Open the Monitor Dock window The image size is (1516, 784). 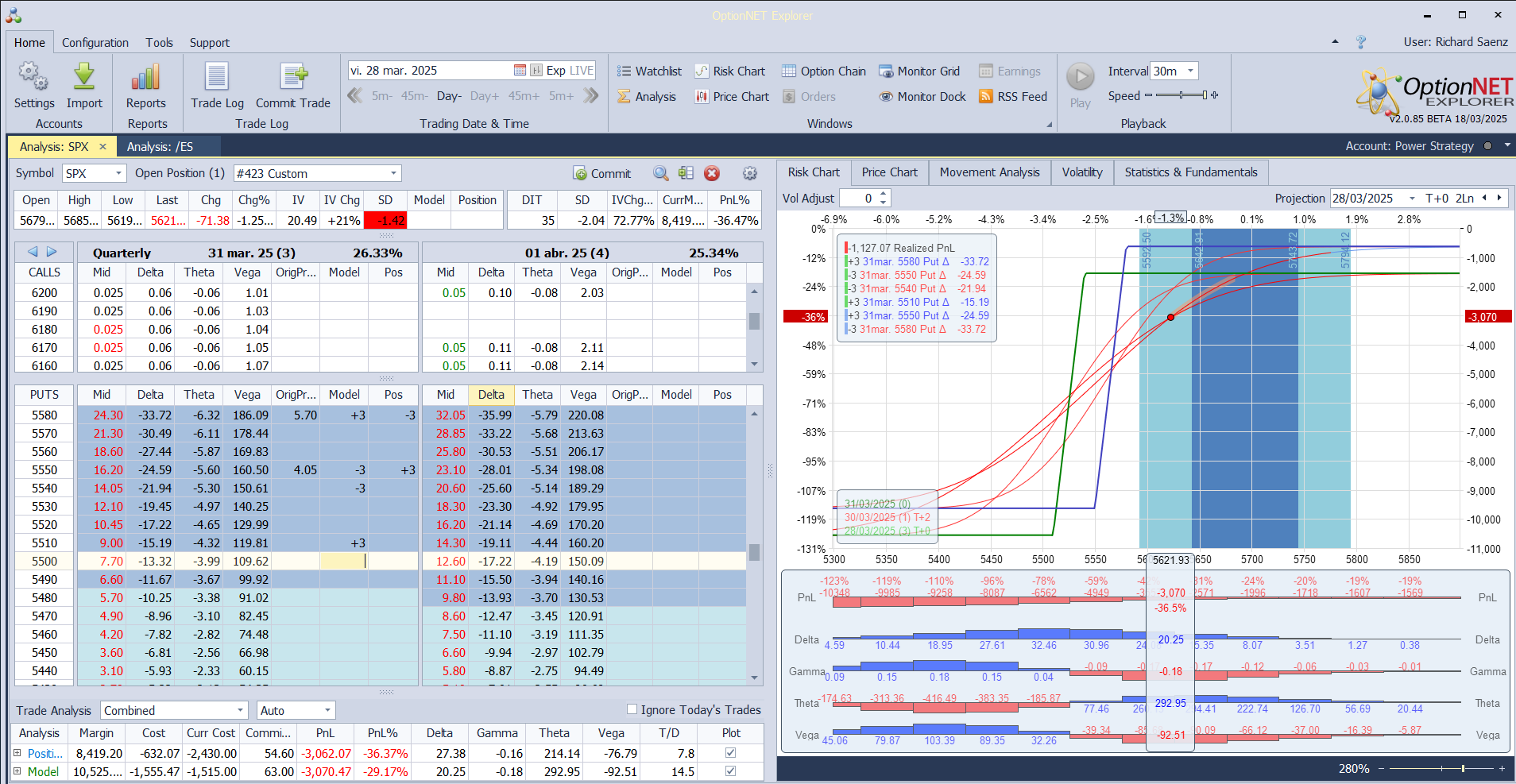pos(922,97)
